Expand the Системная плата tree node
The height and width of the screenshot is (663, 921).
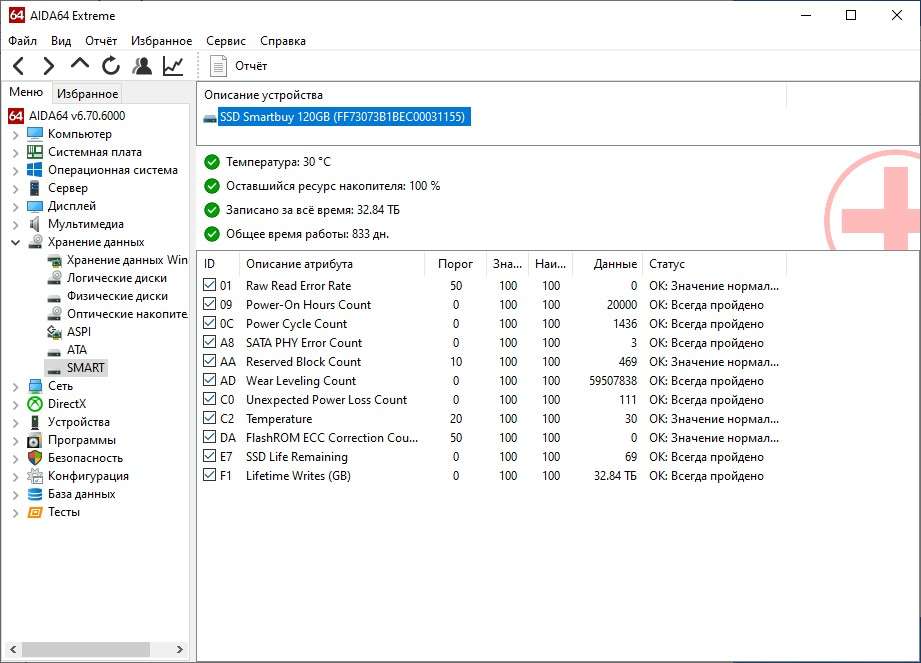15,153
